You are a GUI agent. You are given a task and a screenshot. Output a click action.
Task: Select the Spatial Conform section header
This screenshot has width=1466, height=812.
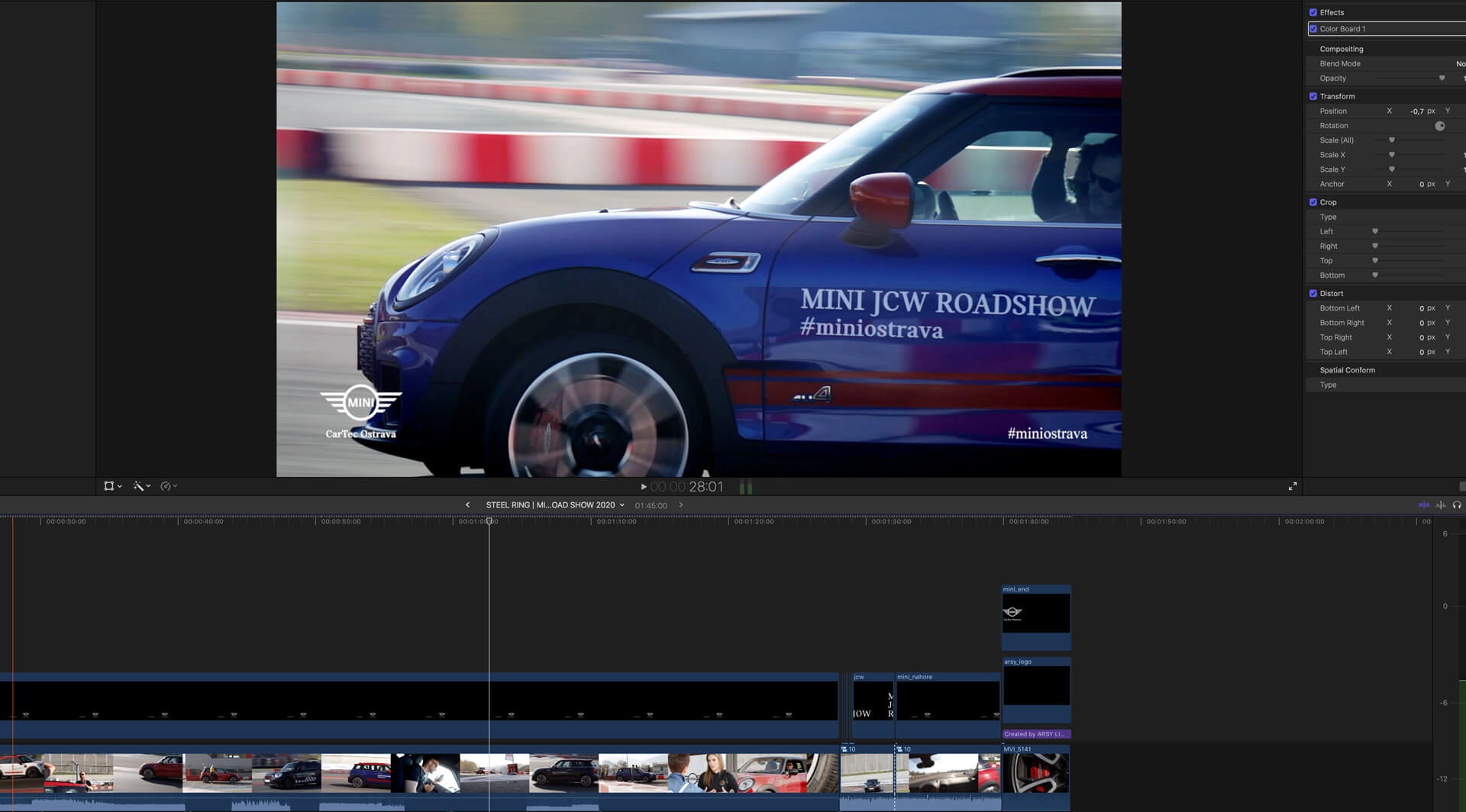coord(1347,370)
